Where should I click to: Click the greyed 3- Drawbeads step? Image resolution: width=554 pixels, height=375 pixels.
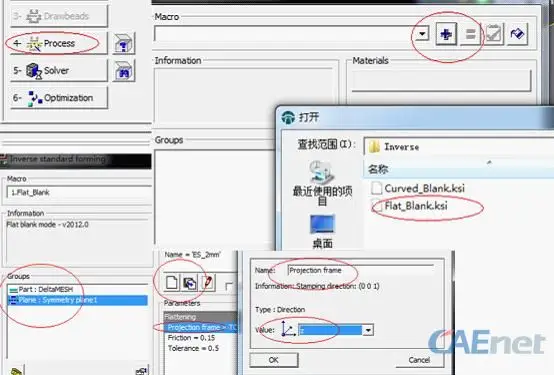pyautogui.click(x=59, y=16)
